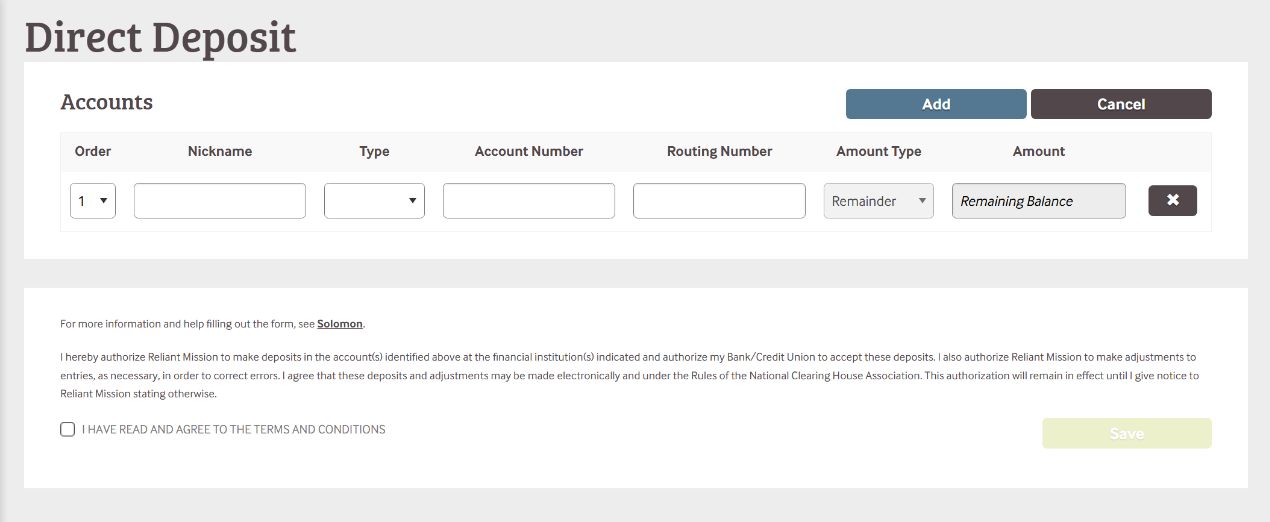Click the Remaining Balance amount field
The width and height of the screenshot is (1270, 522).
pyautogui.click(x=1038, y=200)
